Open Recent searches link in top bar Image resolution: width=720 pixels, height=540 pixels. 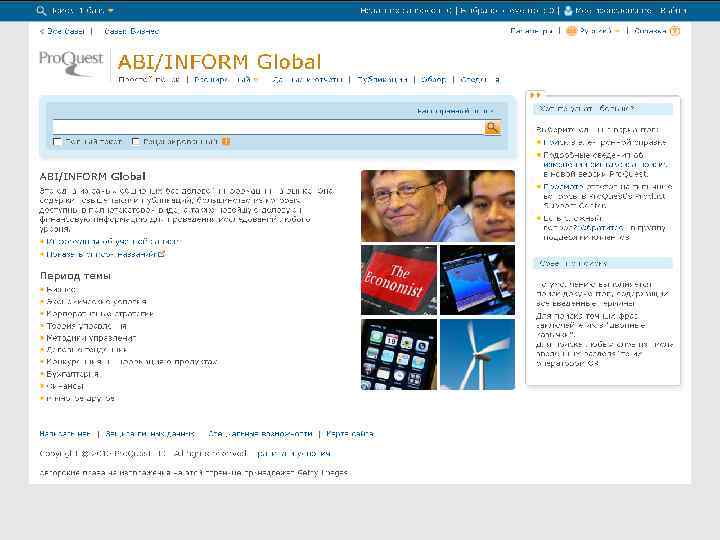click(x=406, y=10)
